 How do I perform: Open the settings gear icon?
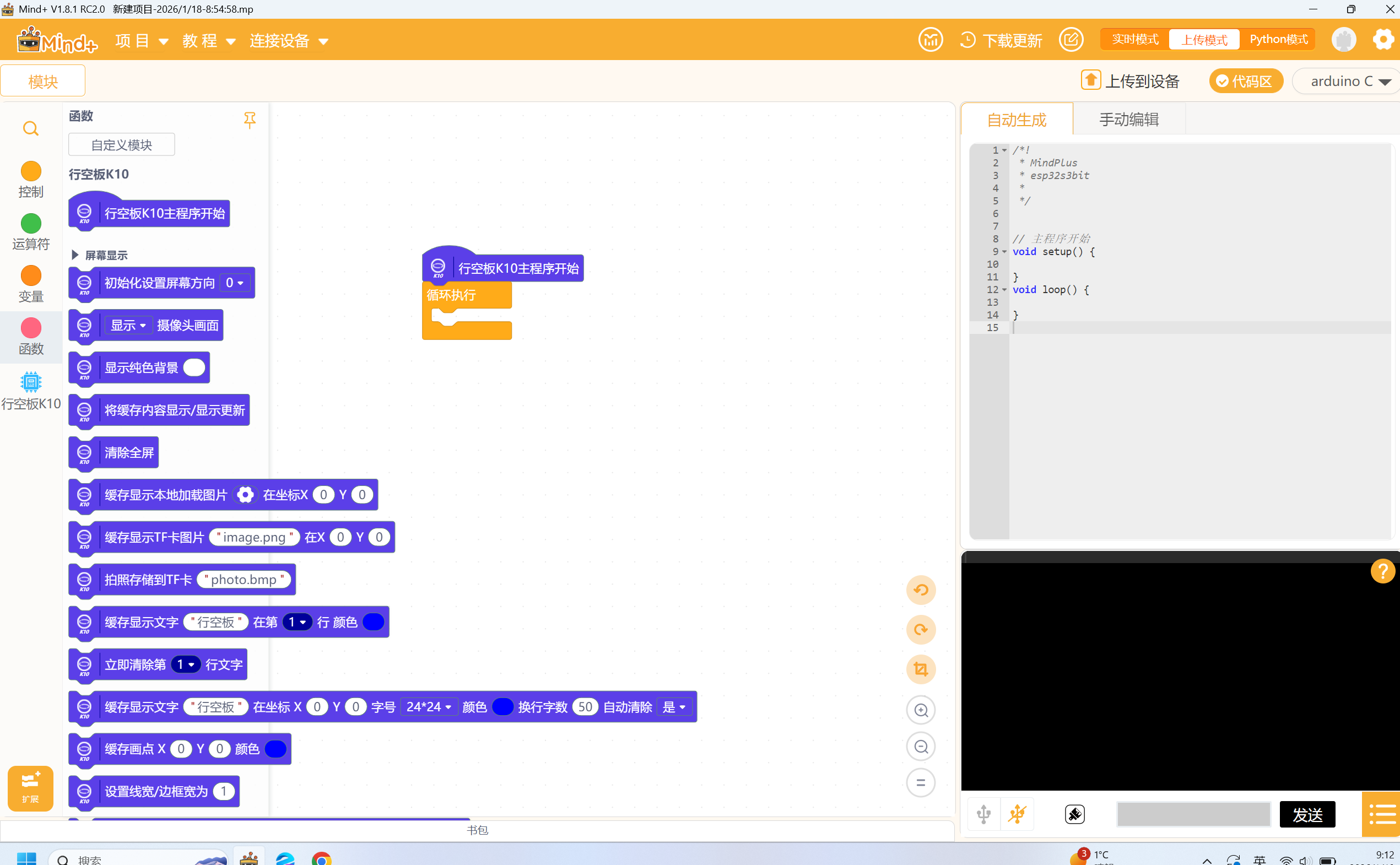(x=1383, y=40)
